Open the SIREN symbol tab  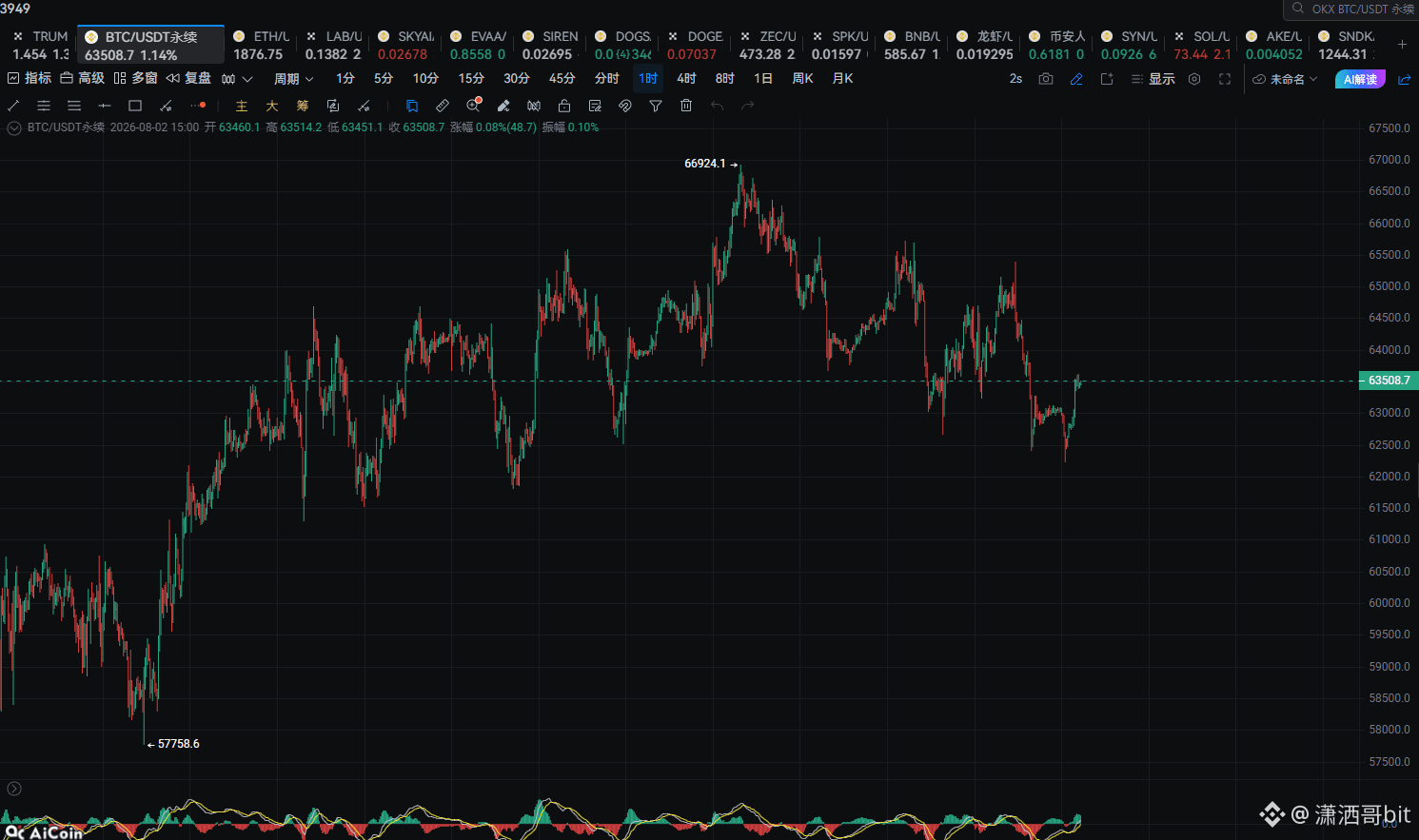pyautogui.click(x=550, y=45)
